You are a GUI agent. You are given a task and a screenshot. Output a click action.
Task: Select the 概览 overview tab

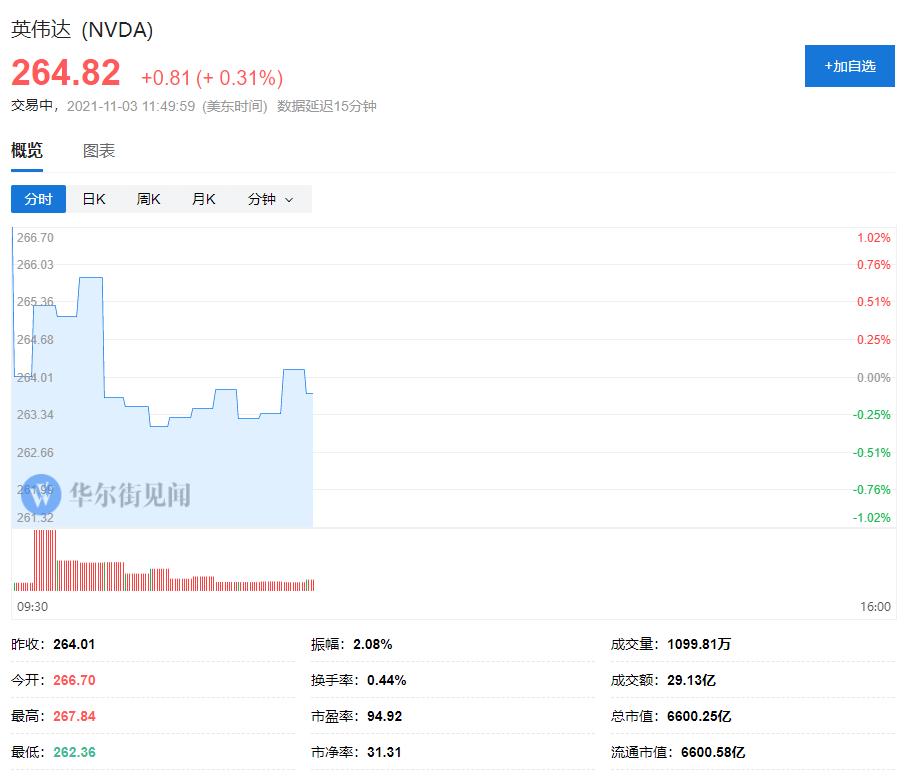[27, 151]
